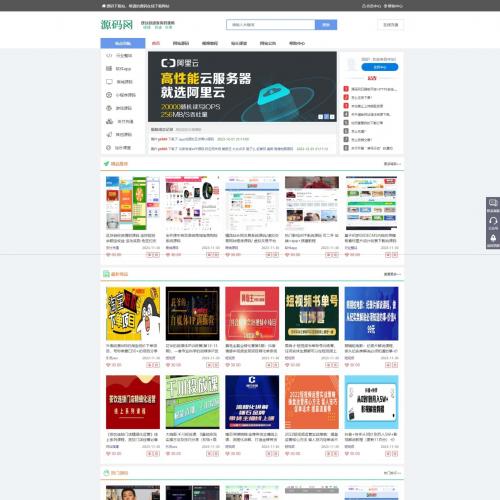The height and width of the screenshot is (500, 500).
Task: Select the last carousel dot on the banner
Action: (332, 117)
